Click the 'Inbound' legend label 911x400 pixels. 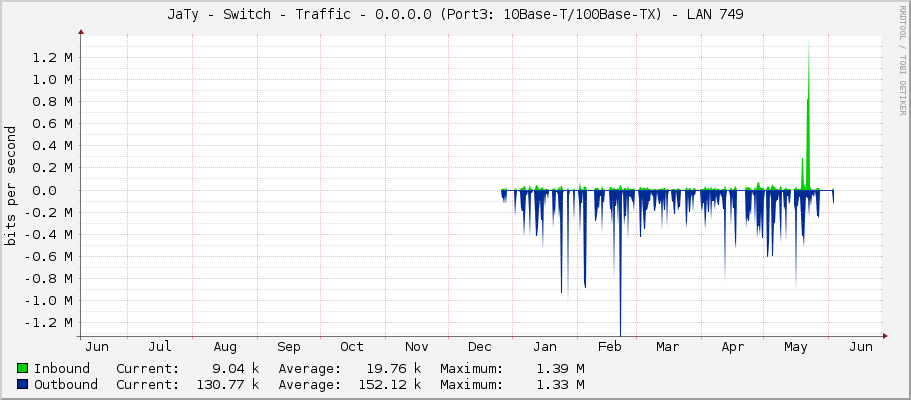coord(62,369)
